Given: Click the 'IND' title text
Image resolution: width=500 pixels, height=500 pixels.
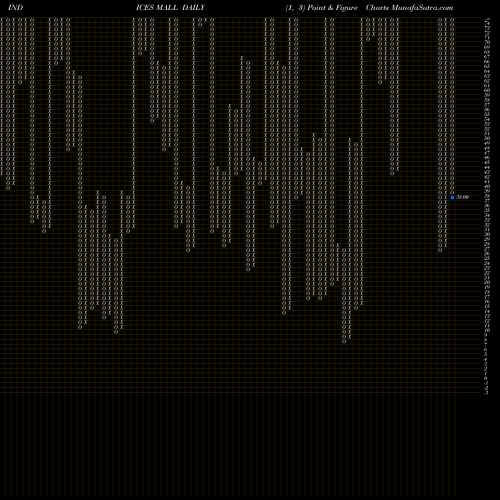Looking at the screenshot, I should 16,8.
